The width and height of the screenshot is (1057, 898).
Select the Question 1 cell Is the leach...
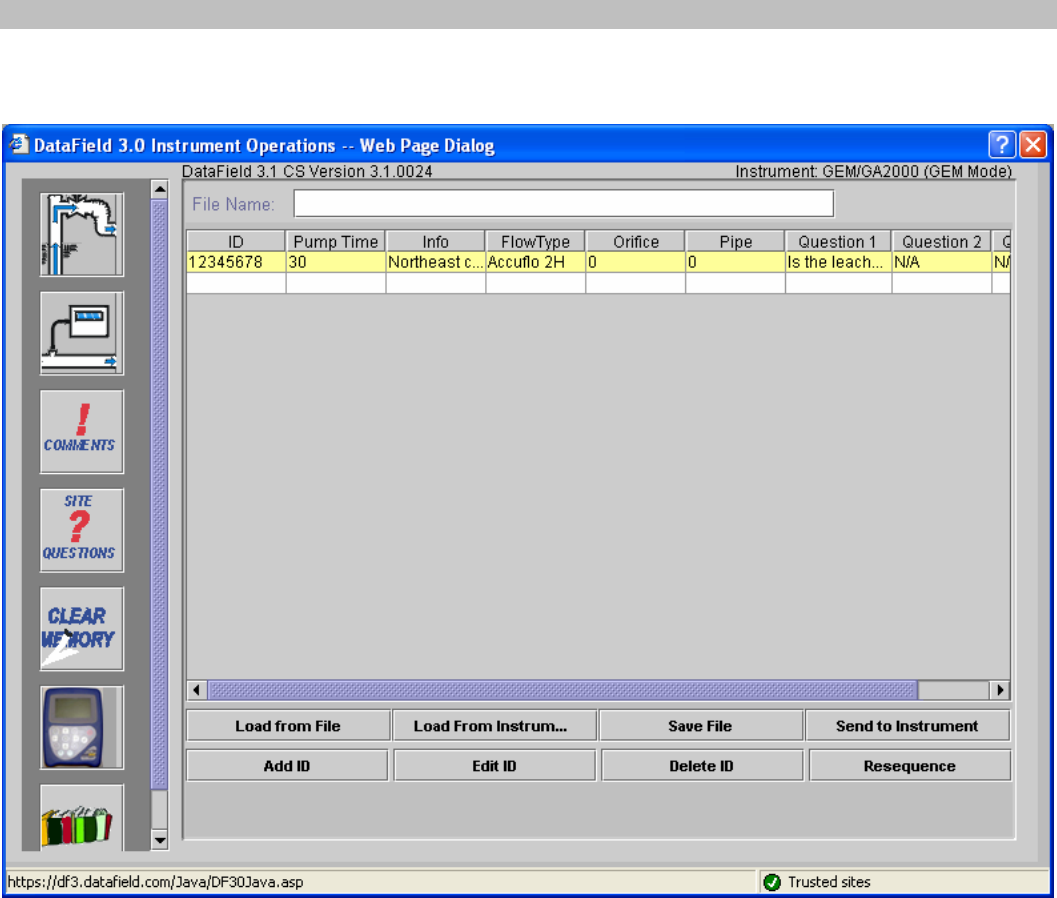pos(838,262)
